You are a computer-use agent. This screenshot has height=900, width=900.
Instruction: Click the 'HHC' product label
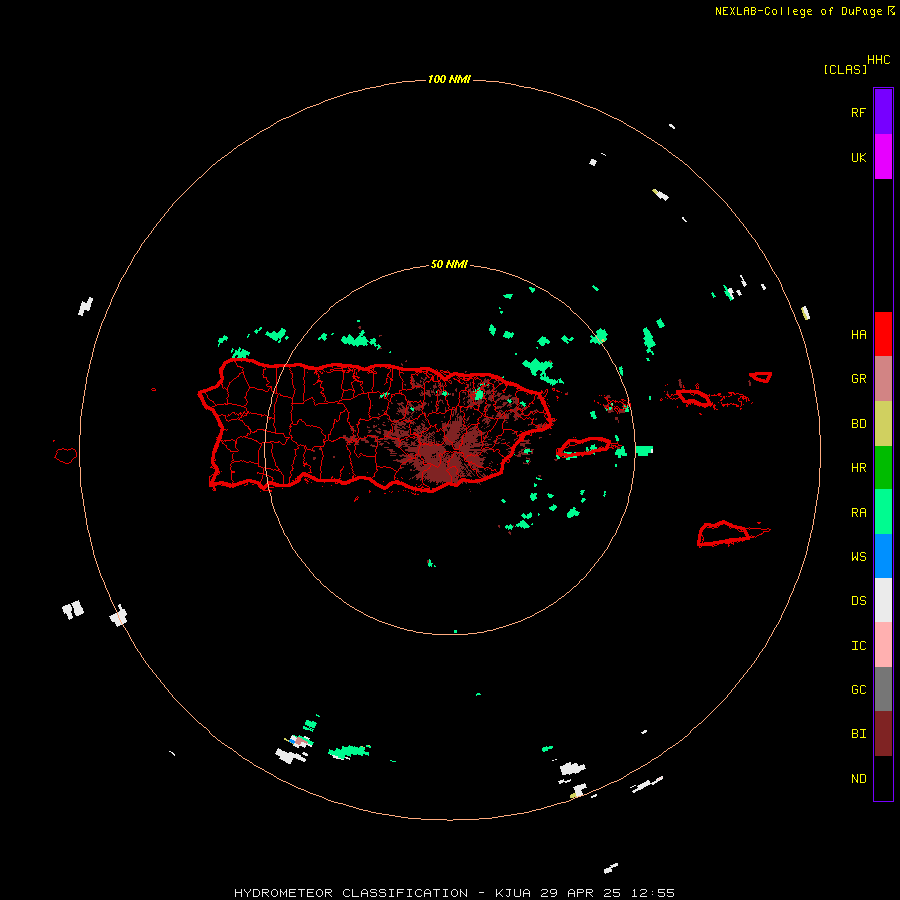878,60
